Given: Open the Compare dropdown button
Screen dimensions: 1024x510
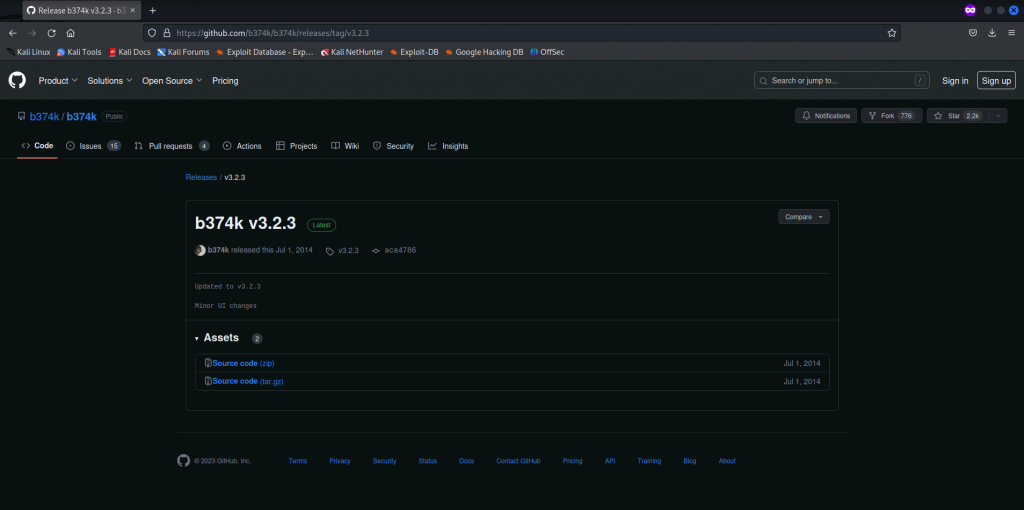Looking at the screenshot, I should (x=804, y=217).
